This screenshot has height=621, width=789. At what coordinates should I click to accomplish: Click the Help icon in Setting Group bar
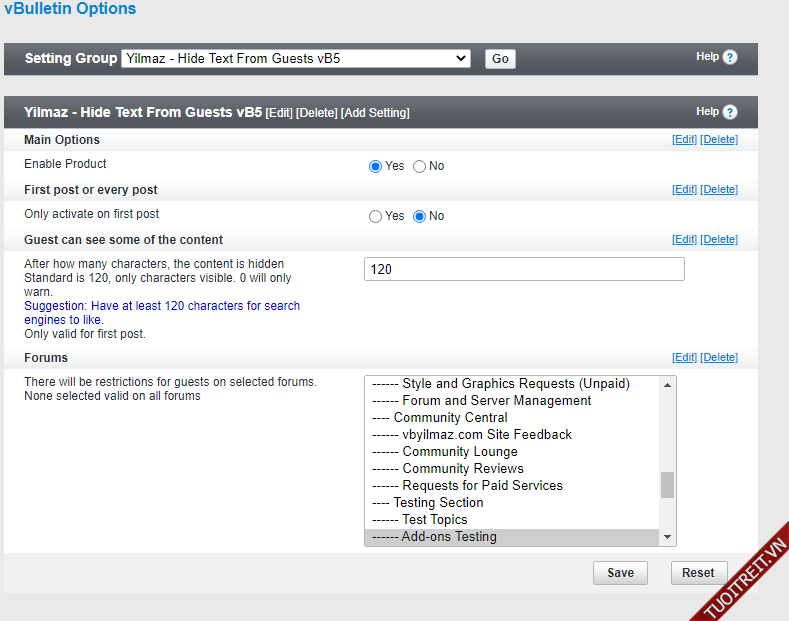(x=730, y=58)
